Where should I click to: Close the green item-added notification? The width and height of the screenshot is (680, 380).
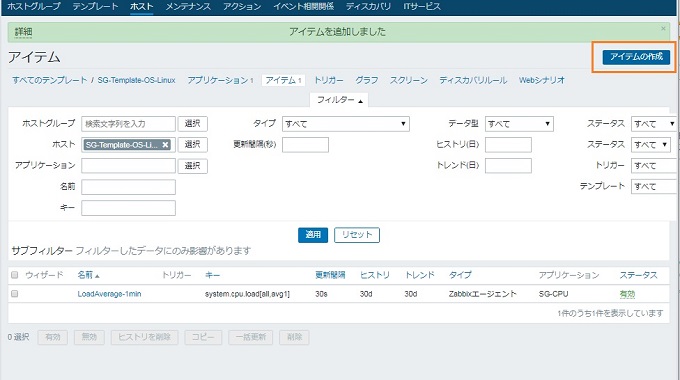(663, 29)
